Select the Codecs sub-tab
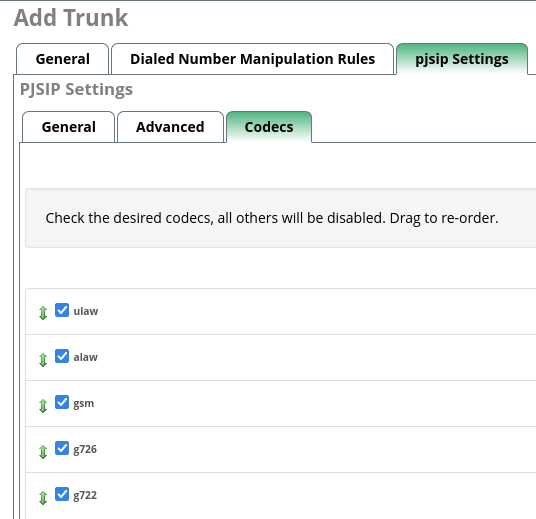 tap(269, 127)
